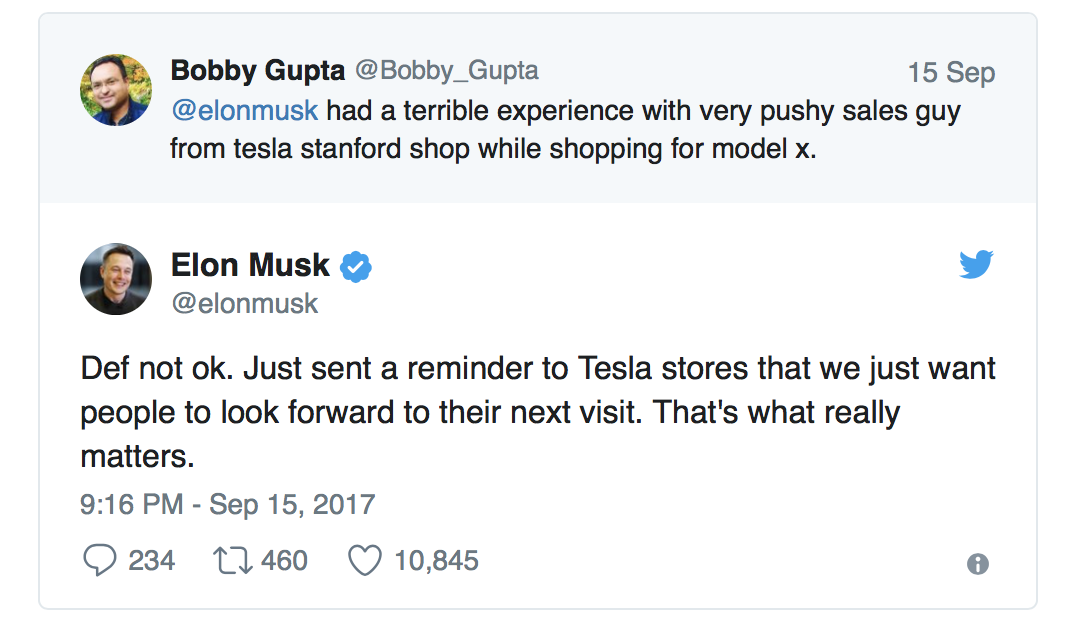Screen dimensions: 1088x644
Task: Click the 10,845 likes count
Action: click(x=436, y=561)
